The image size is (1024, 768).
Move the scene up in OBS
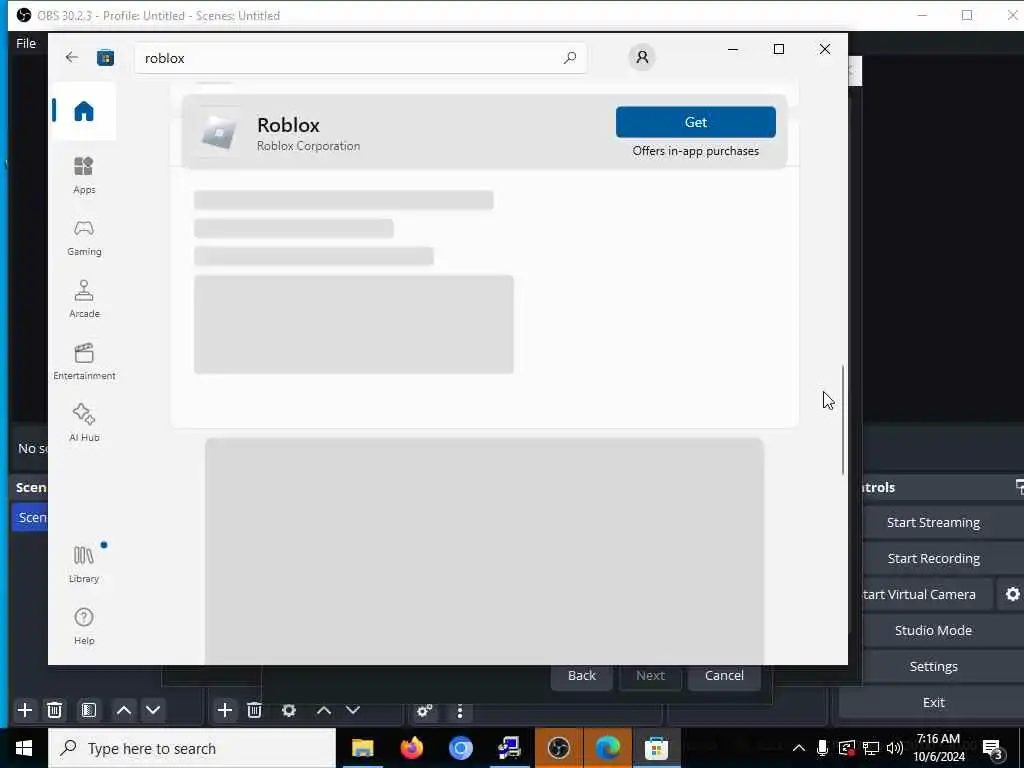pos(123,710)
